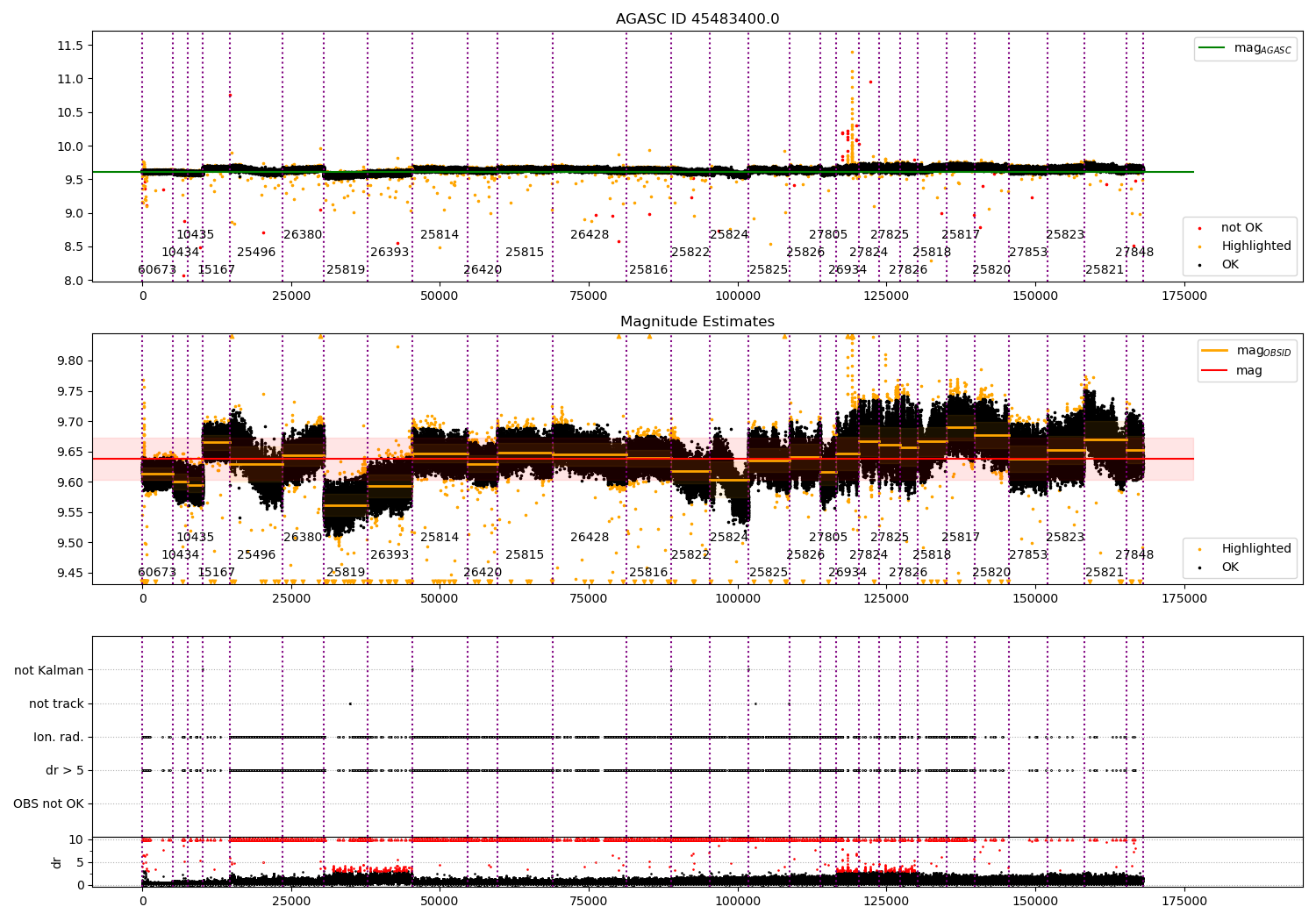Image resolution: width=1316 pixels, height=921 pixels.
Task: Click the plot title 'AGASC ID 45483400.0'
Action: pos(697,19)
